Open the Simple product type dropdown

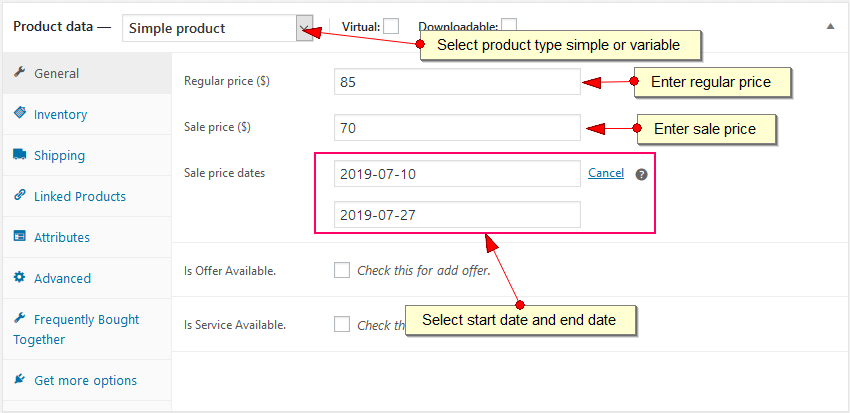pos(218,28)
